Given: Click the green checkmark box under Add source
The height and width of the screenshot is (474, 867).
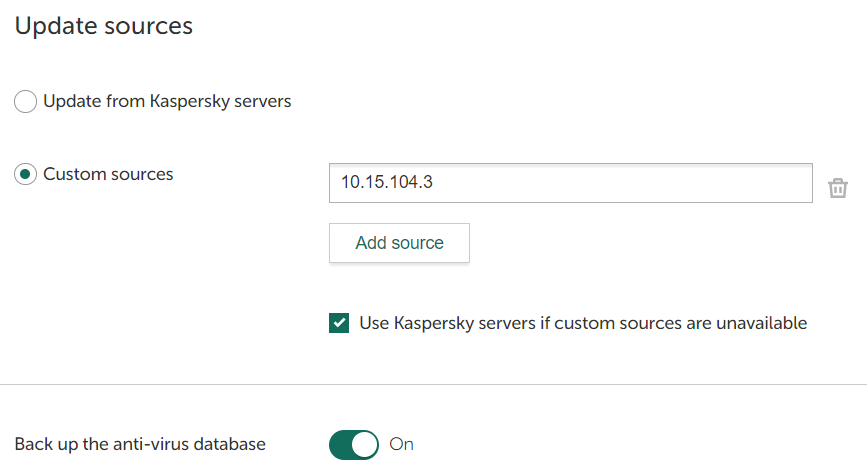Looking at the screenshot, I should (339, 323).
